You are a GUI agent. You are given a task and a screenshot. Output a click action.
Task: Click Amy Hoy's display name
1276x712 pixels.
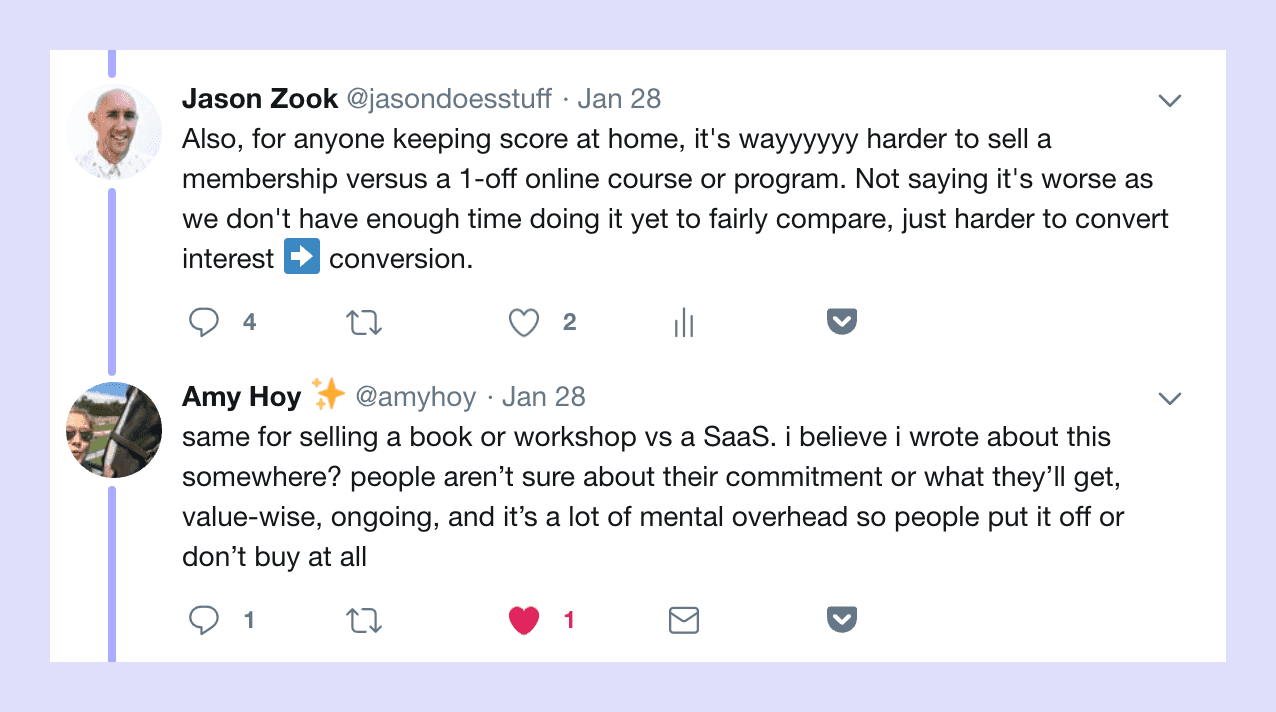tap(241, 397)
